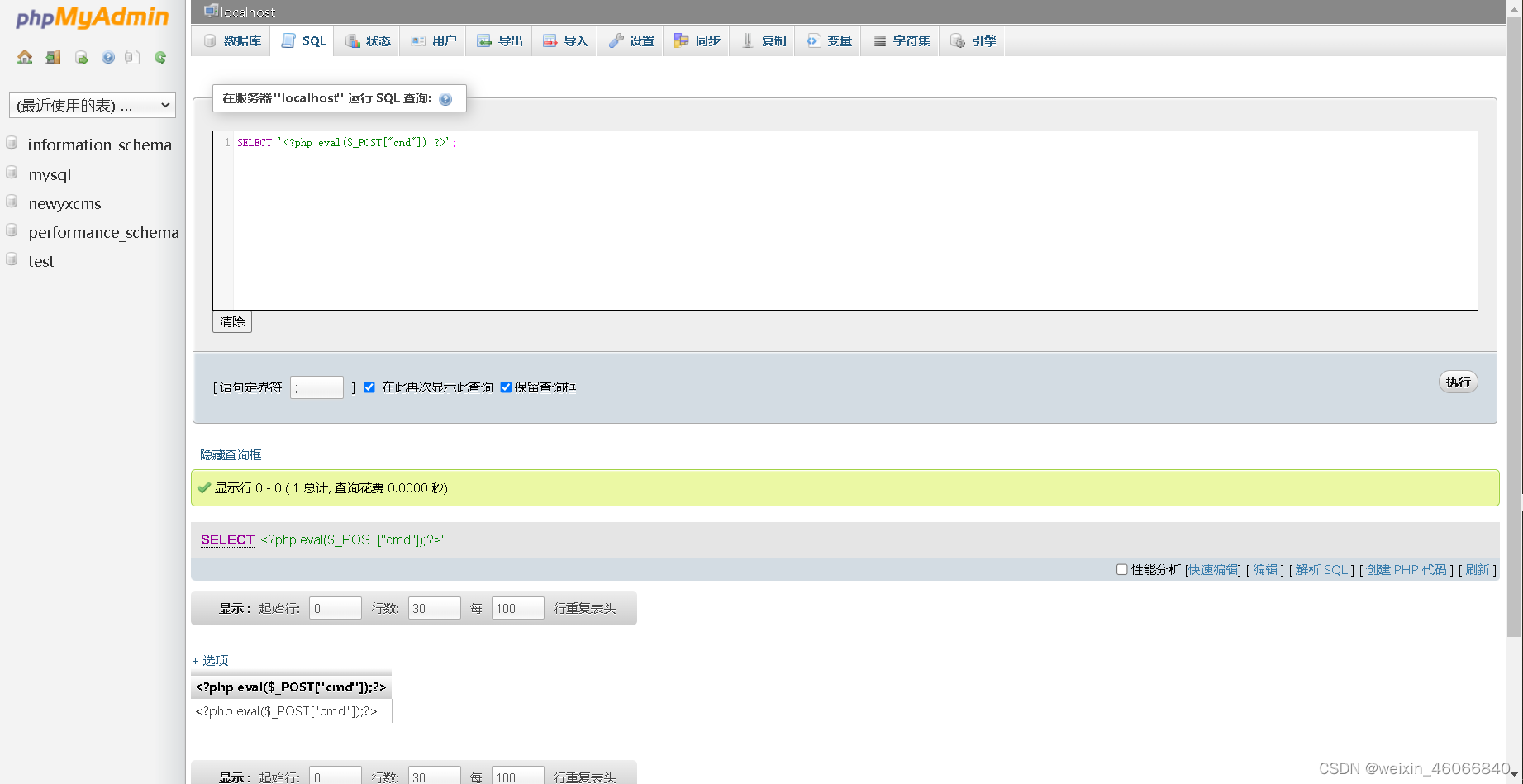This screenshot has width=1523, height=784.
Task: Click the SQL documentation page icon
Action: pos(132,57)
